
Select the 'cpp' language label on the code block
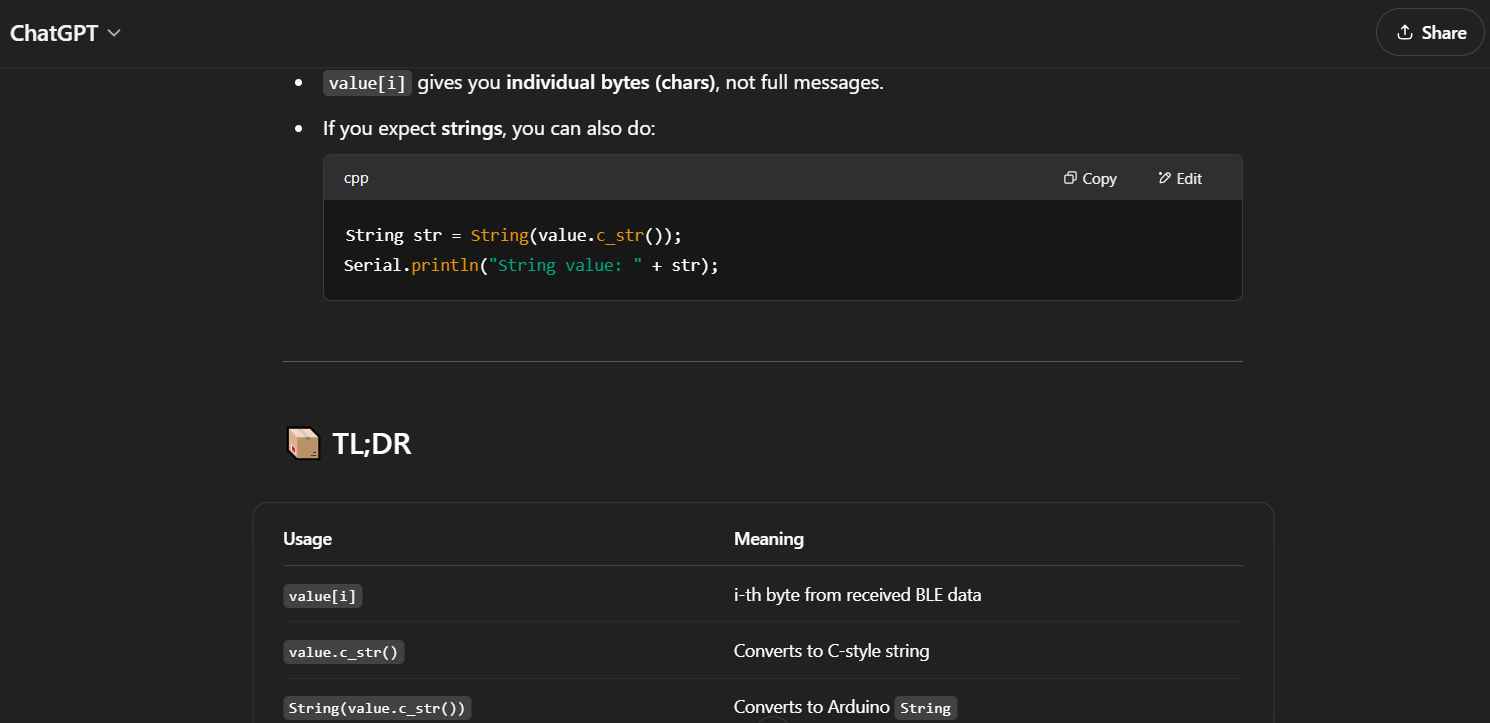pyautogui.click(x=356, y=178)
